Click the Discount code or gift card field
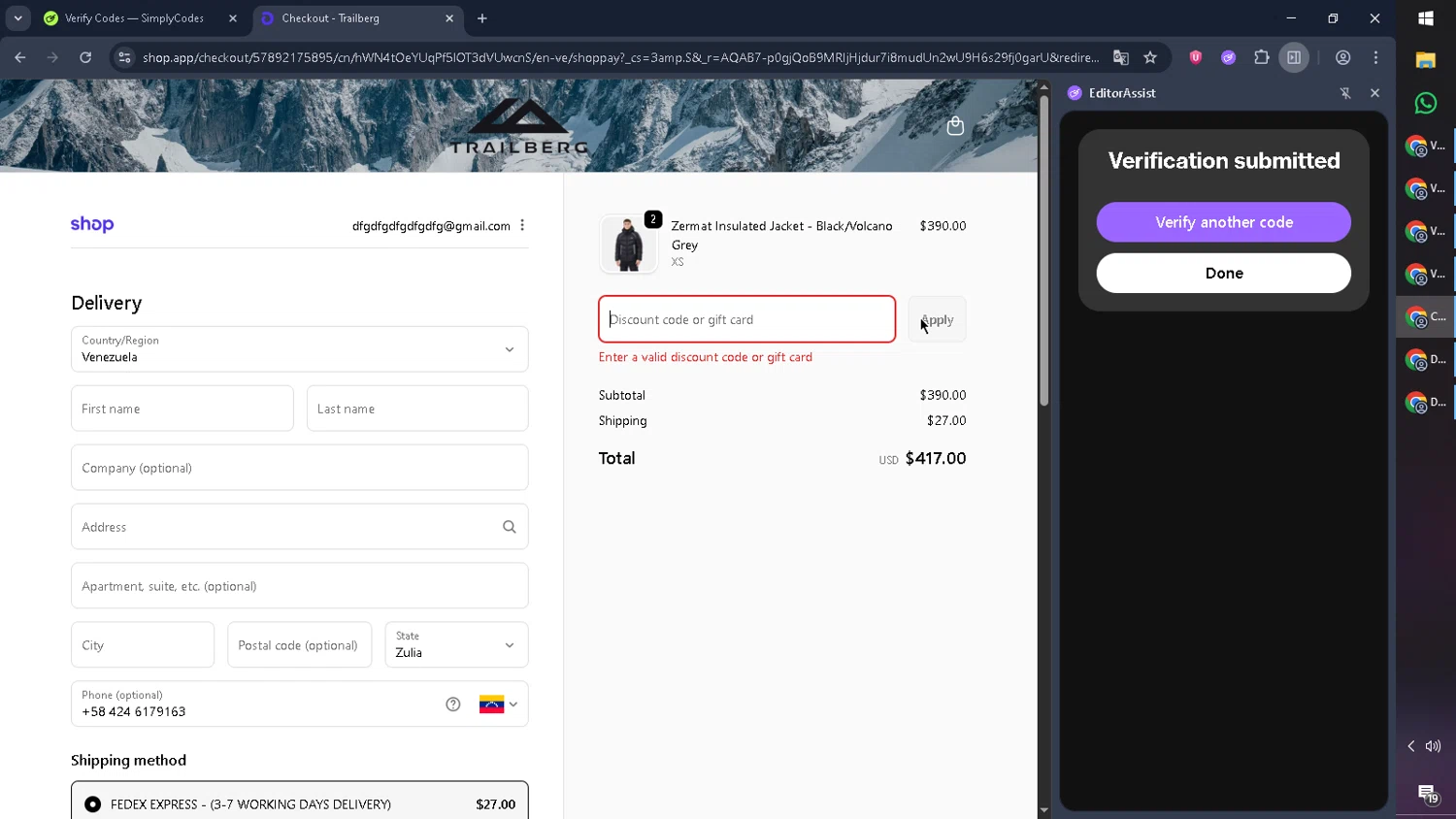Viewport: 1456px width, 819px height. coord(746,319)
